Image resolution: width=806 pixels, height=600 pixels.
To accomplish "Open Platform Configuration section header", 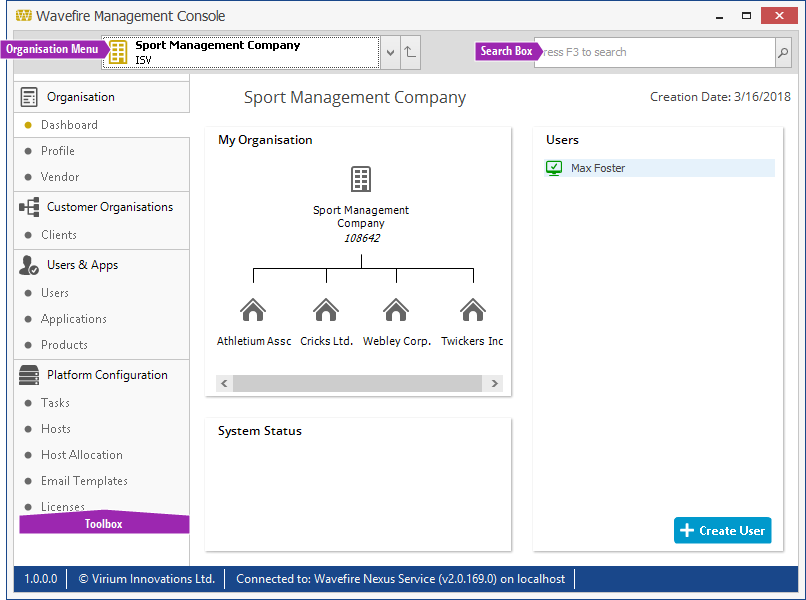I will tap(102, 375).
